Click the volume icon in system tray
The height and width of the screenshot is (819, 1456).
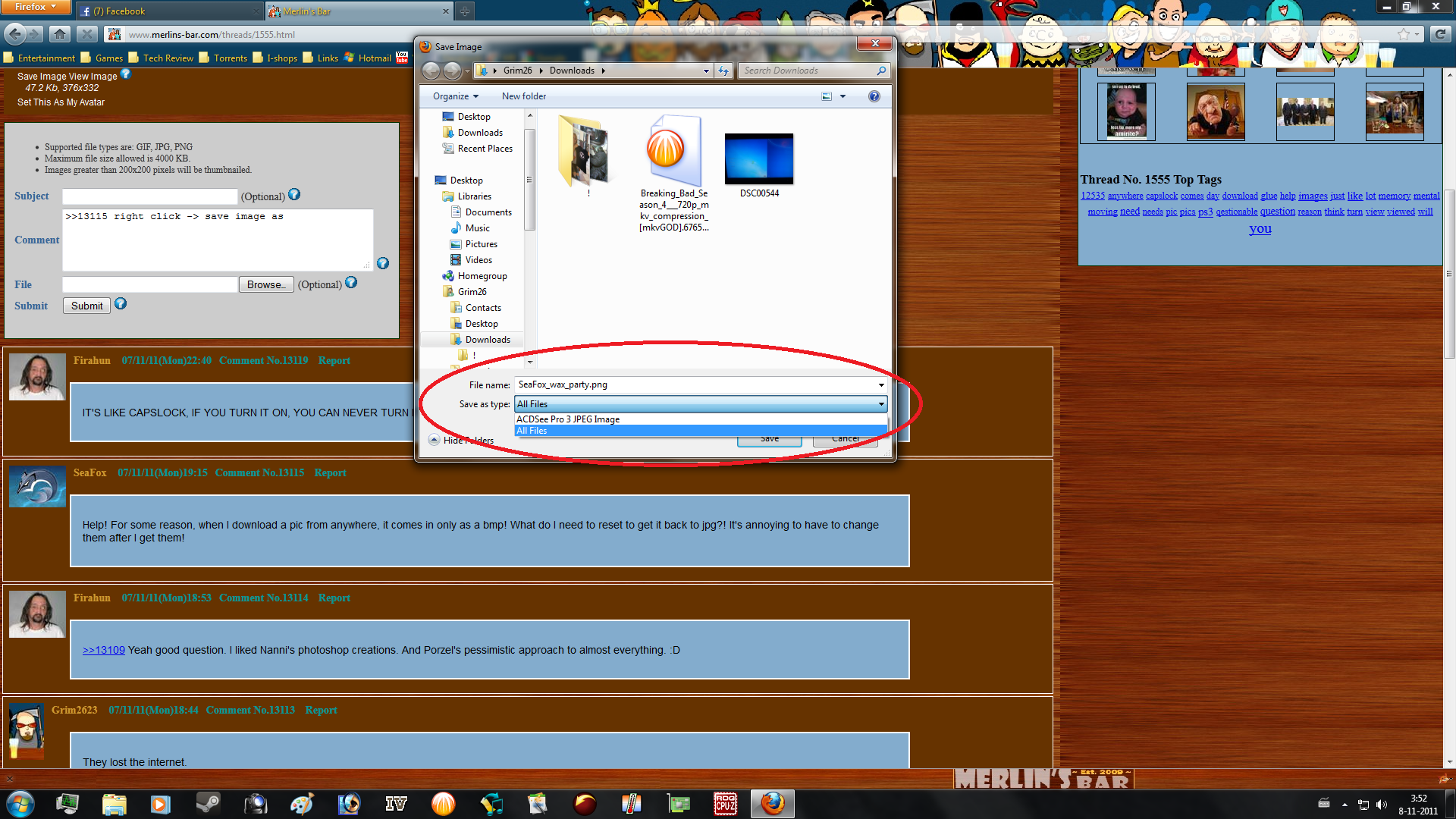coord(1381,804)
